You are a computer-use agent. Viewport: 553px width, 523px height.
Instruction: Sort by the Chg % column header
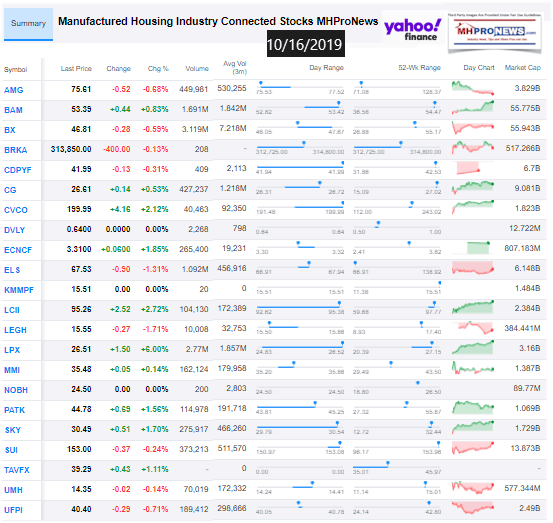point(158,68)
